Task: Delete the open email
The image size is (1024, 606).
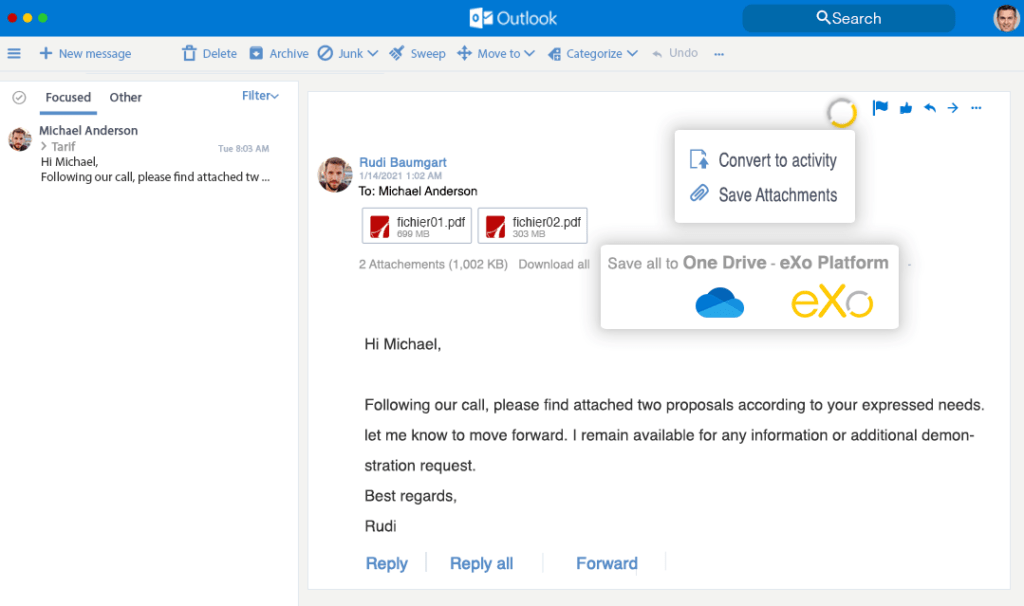Action: tap(209, 53)
